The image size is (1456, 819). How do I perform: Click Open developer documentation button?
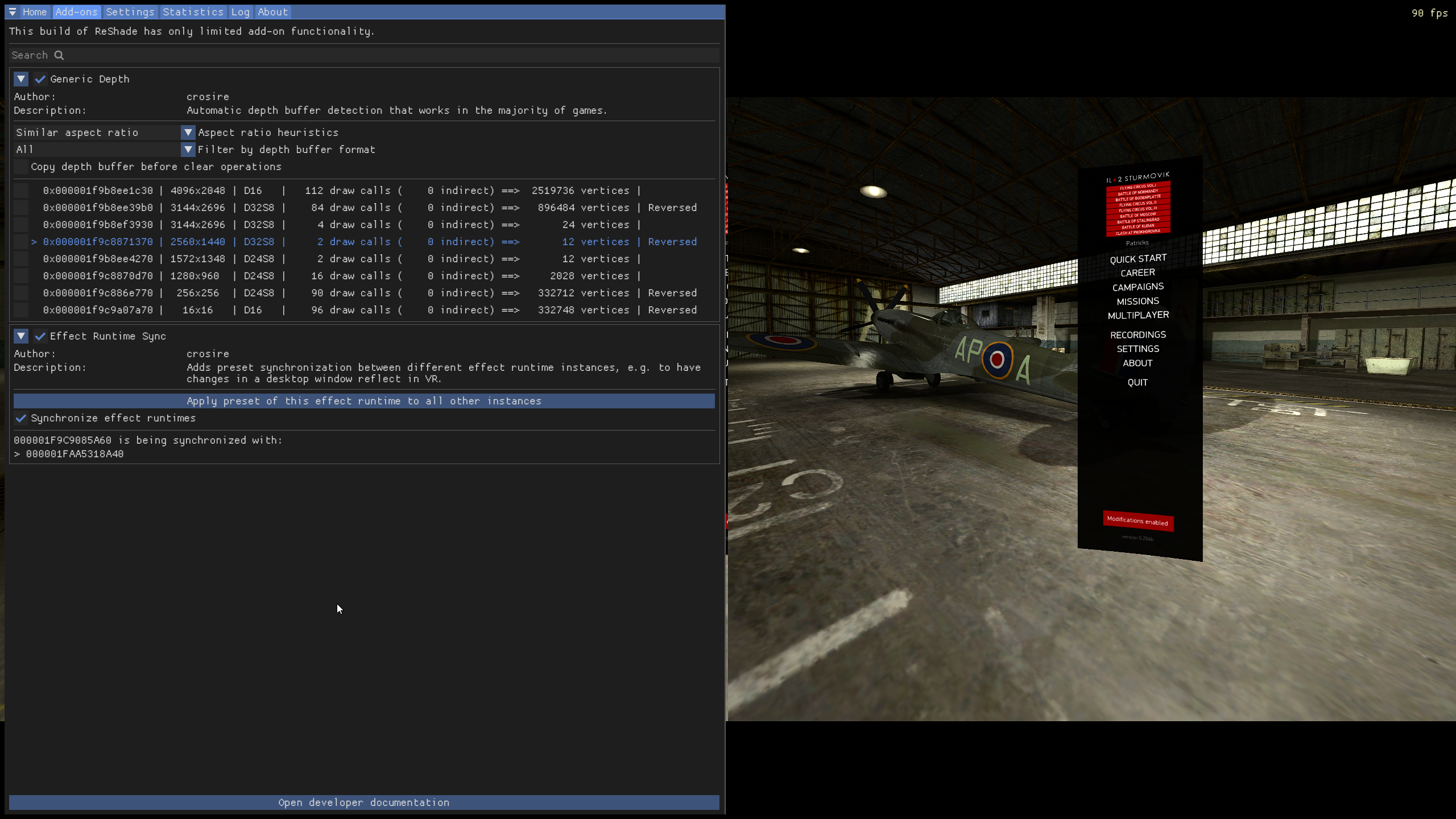364,803
